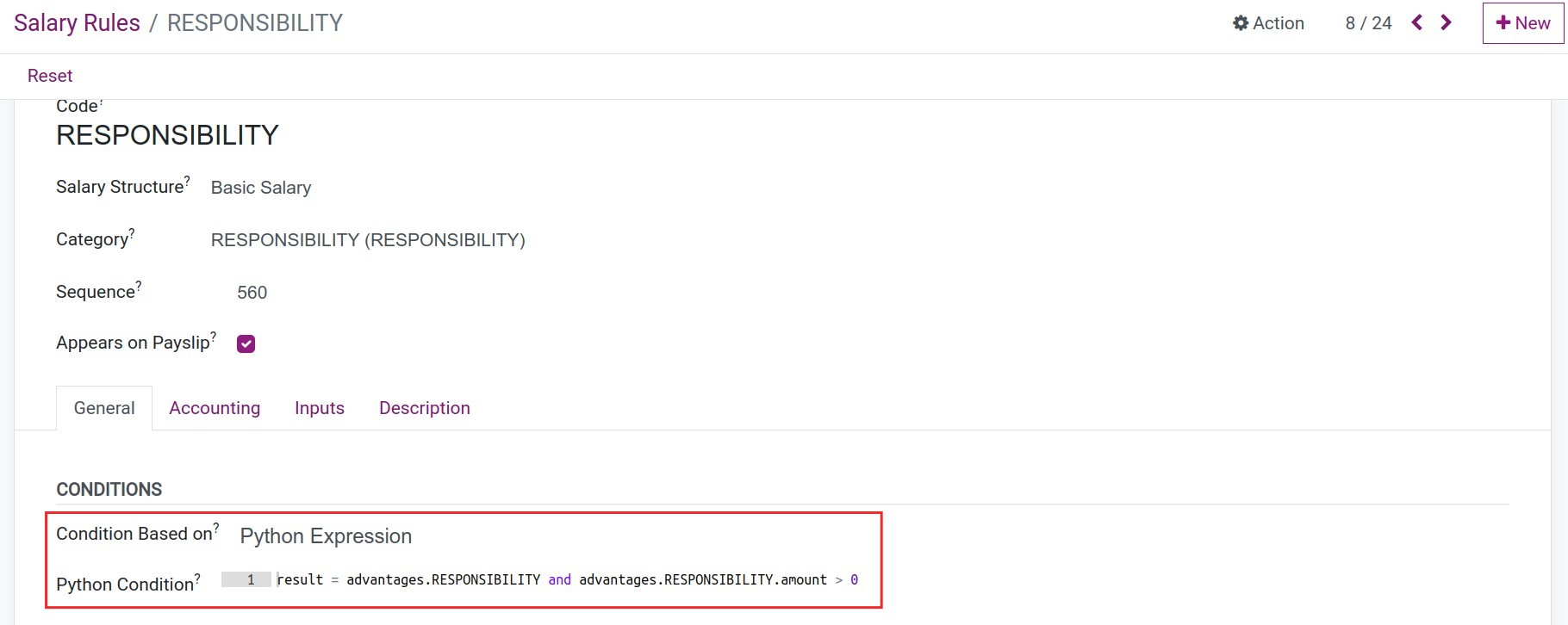Click the Reset link
The image size is (1568, 625).
[x=49, y=75]
